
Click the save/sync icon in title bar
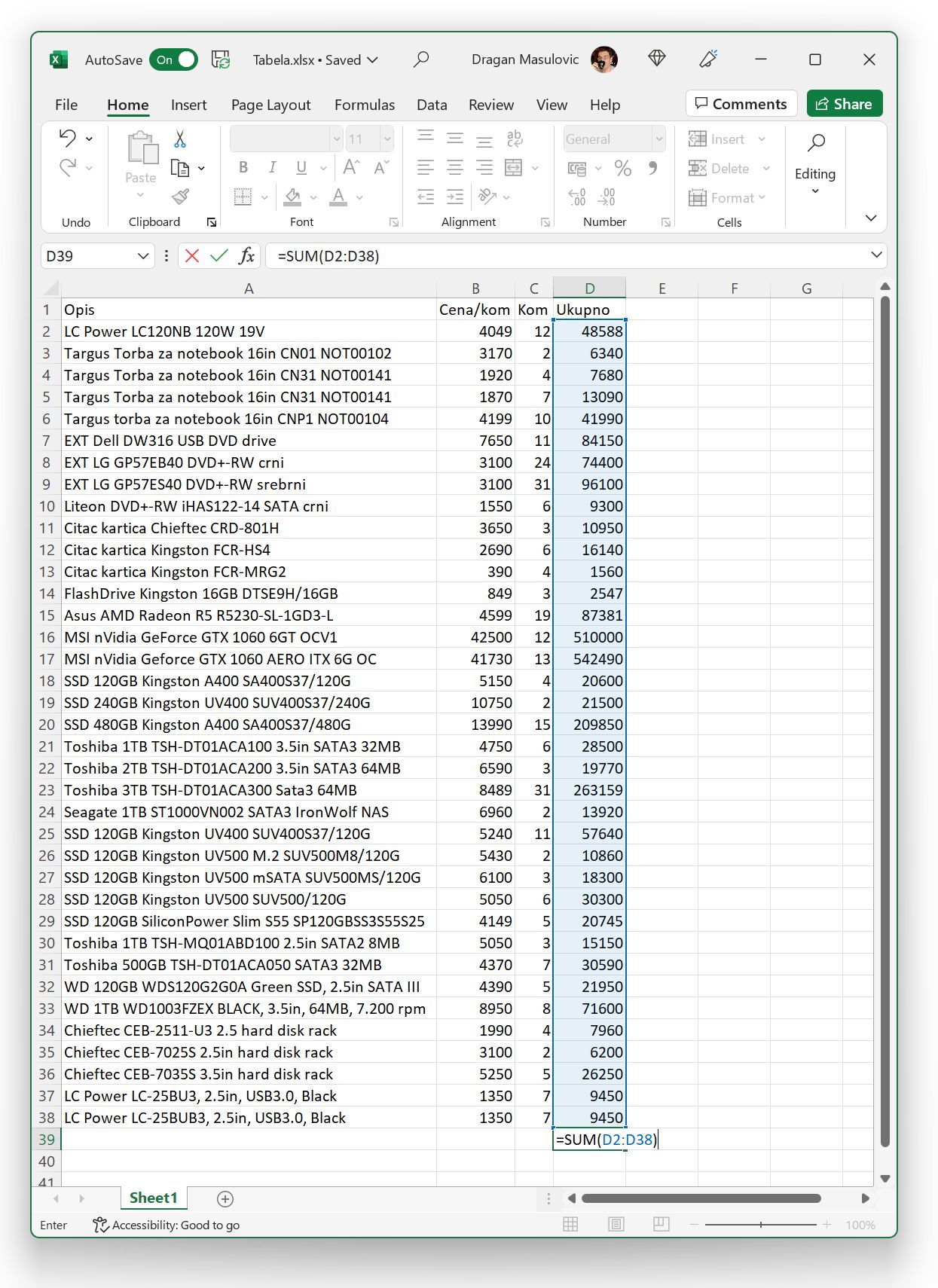point(221,60)
